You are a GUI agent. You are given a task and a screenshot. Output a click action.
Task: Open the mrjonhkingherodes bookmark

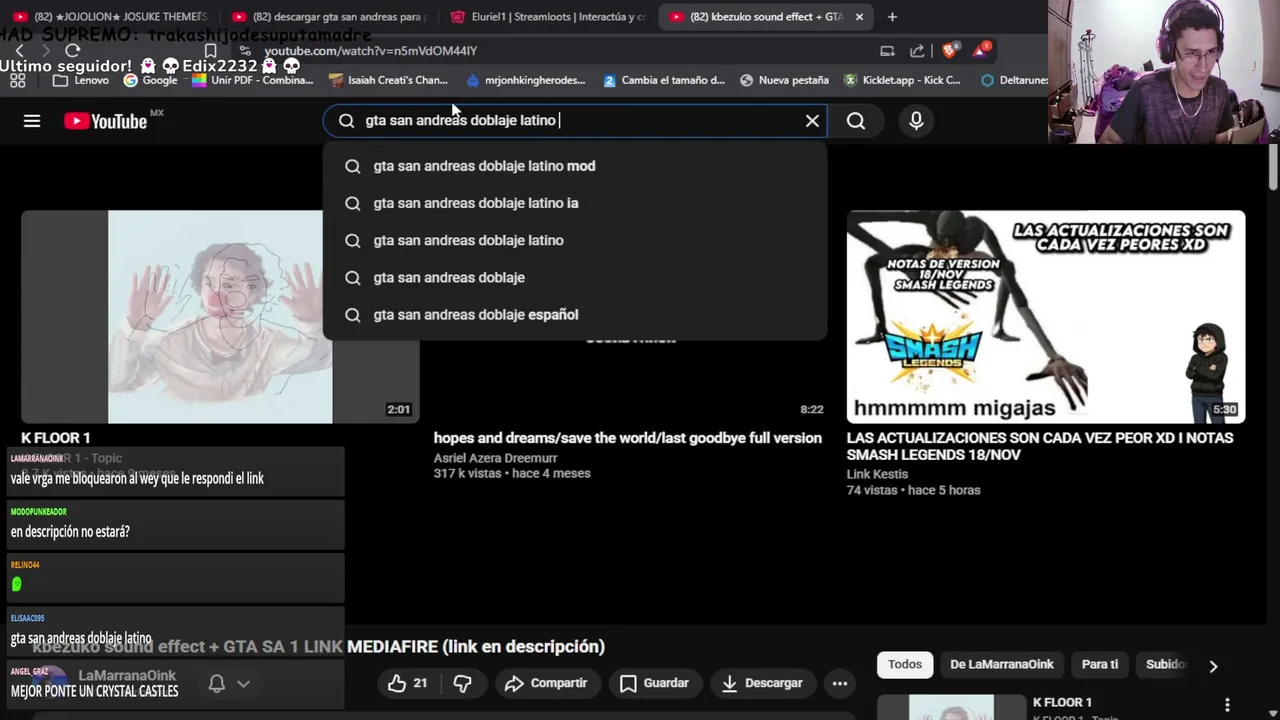[x=526, y=80]
